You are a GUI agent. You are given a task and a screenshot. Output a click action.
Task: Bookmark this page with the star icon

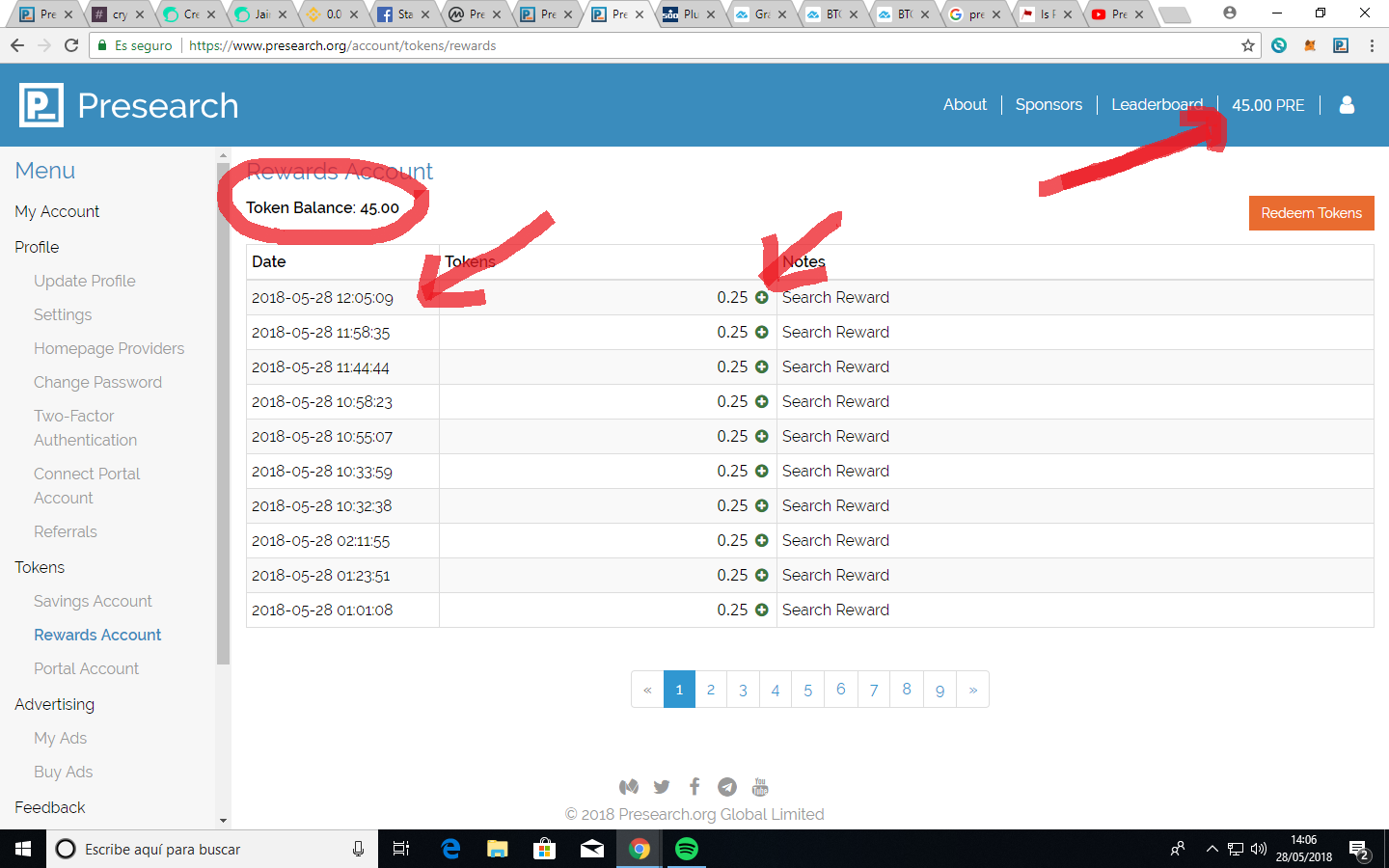click(1248, 45)
